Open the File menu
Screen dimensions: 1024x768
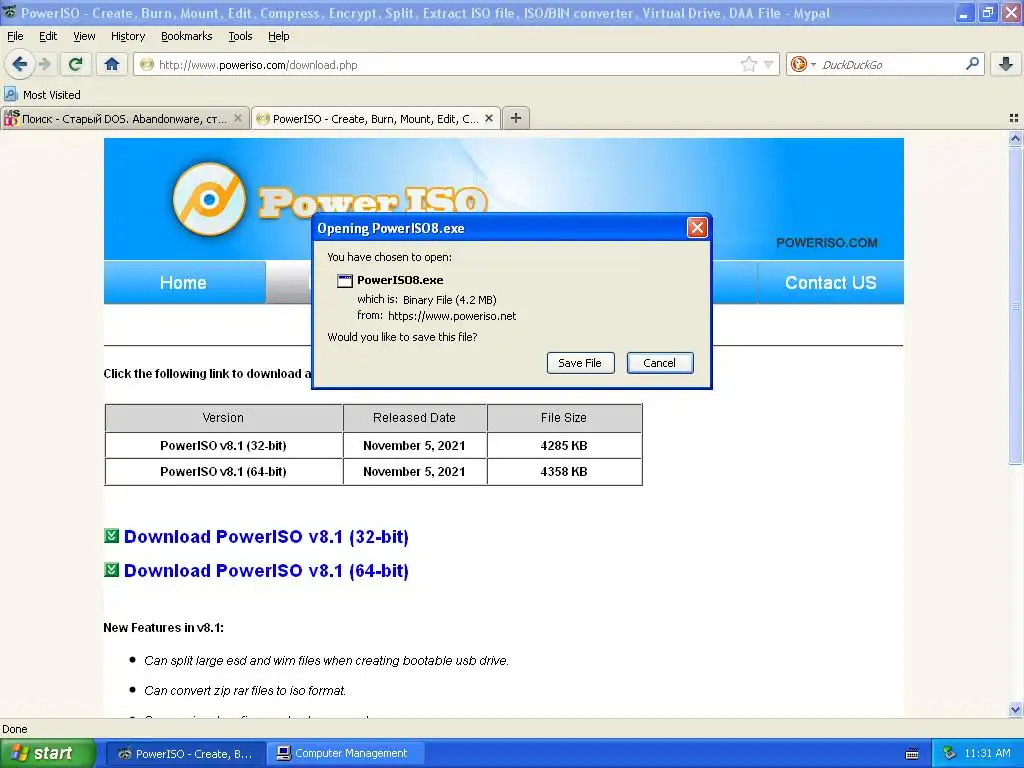(x=15, y=36)
